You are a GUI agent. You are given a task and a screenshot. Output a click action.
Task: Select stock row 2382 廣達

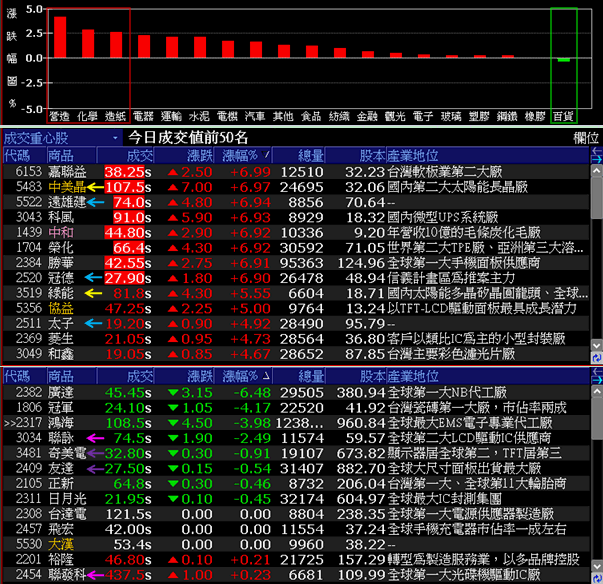point(296,393)
